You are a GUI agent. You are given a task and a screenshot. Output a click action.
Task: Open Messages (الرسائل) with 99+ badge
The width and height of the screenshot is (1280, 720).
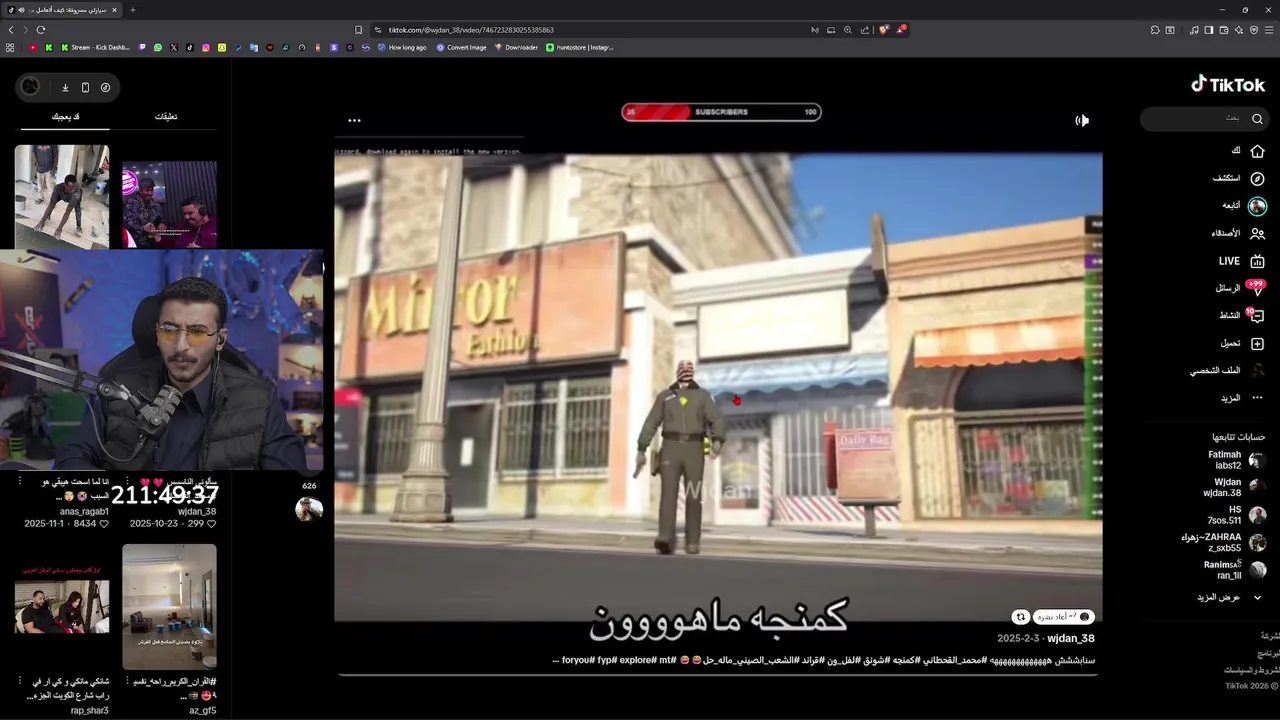1257,288
